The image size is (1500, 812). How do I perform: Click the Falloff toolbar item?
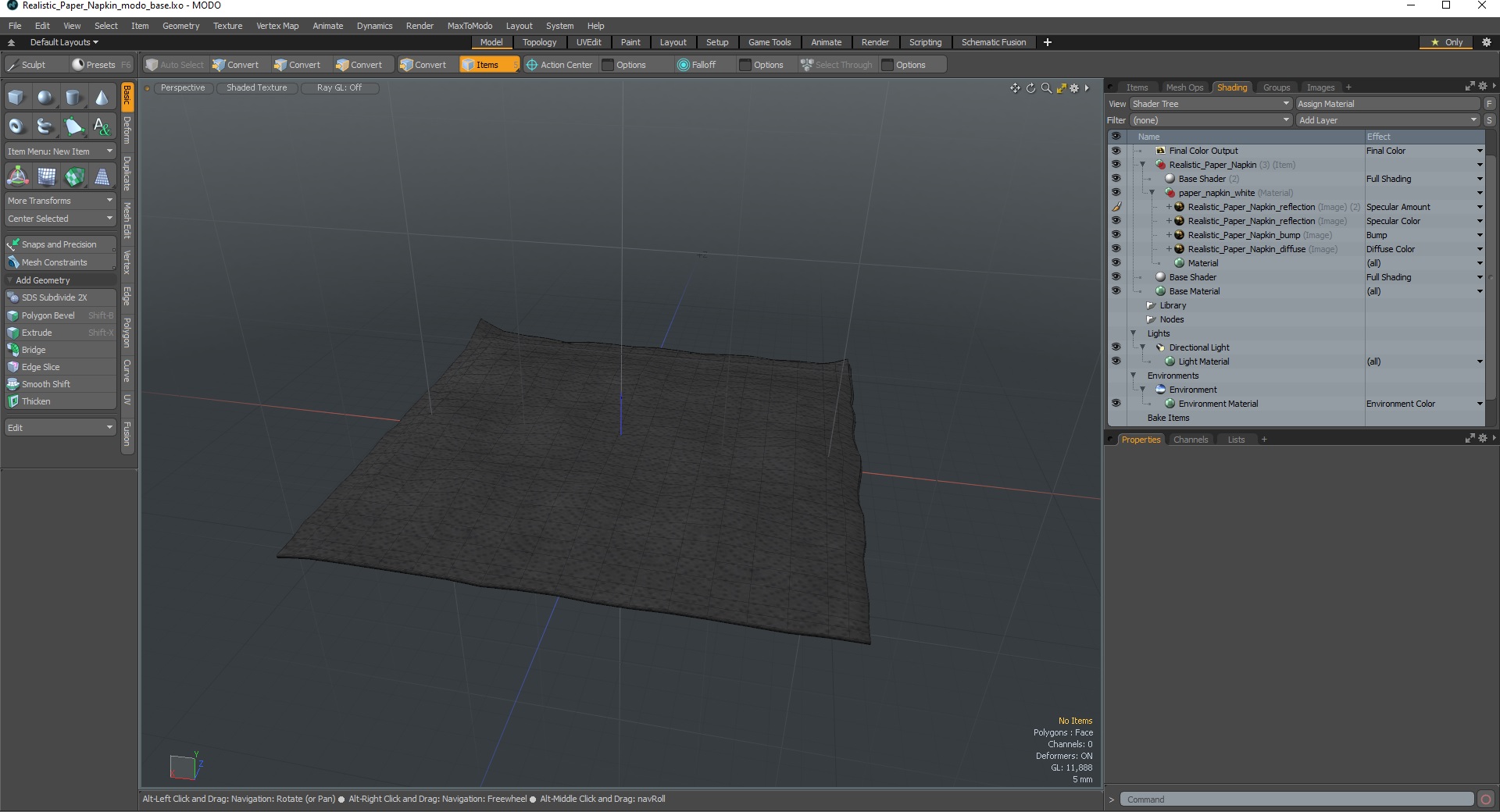tap(697, 65)
